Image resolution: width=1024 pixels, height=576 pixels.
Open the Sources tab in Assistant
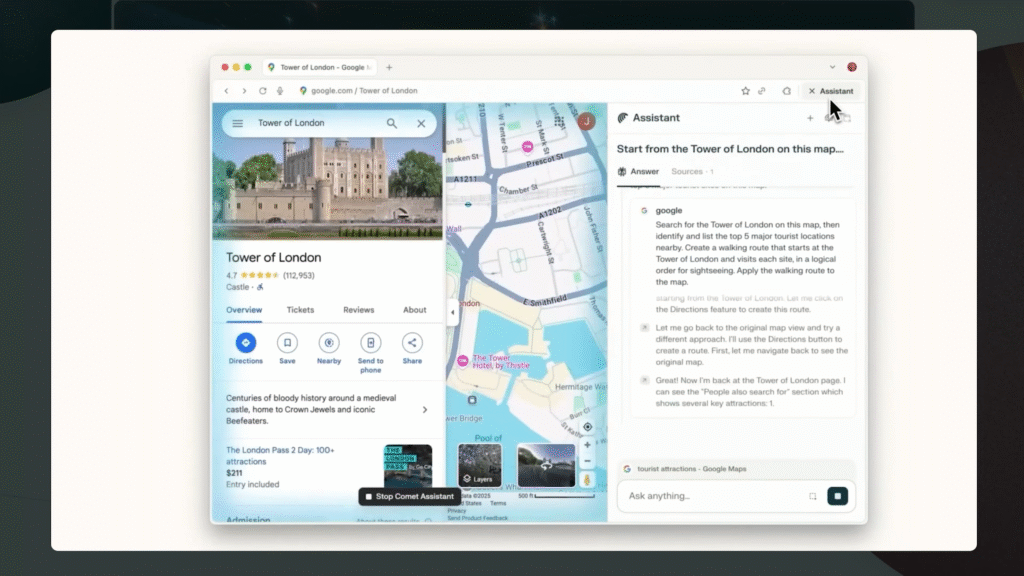[687, 171]
